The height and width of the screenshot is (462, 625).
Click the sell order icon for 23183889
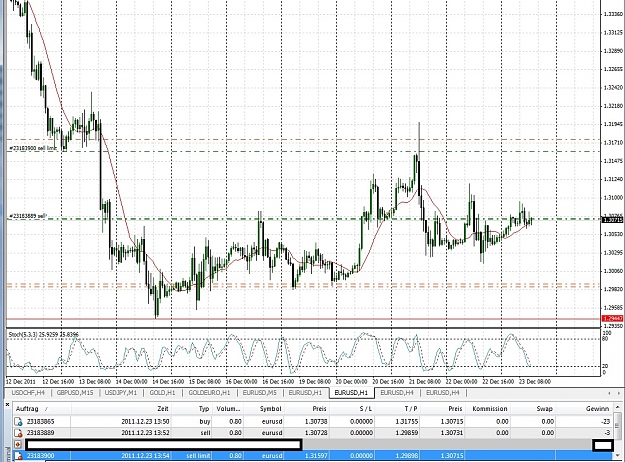pos(18,433)
